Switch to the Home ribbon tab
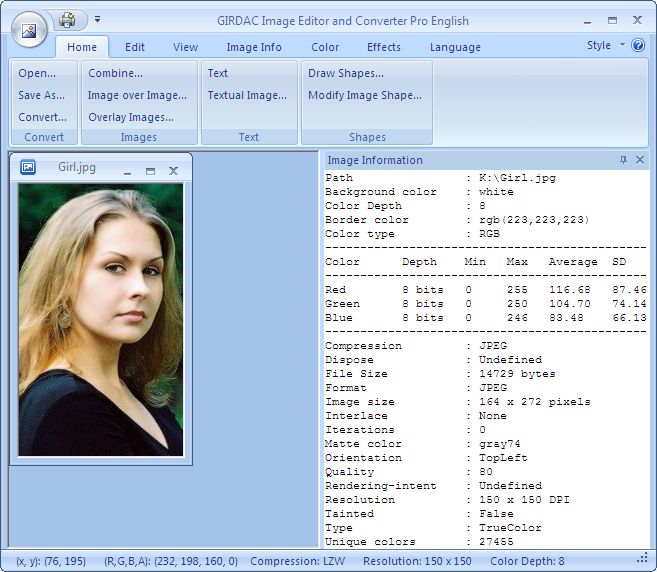The width and height of the screenshot is (657, 572). click(82, 47)
